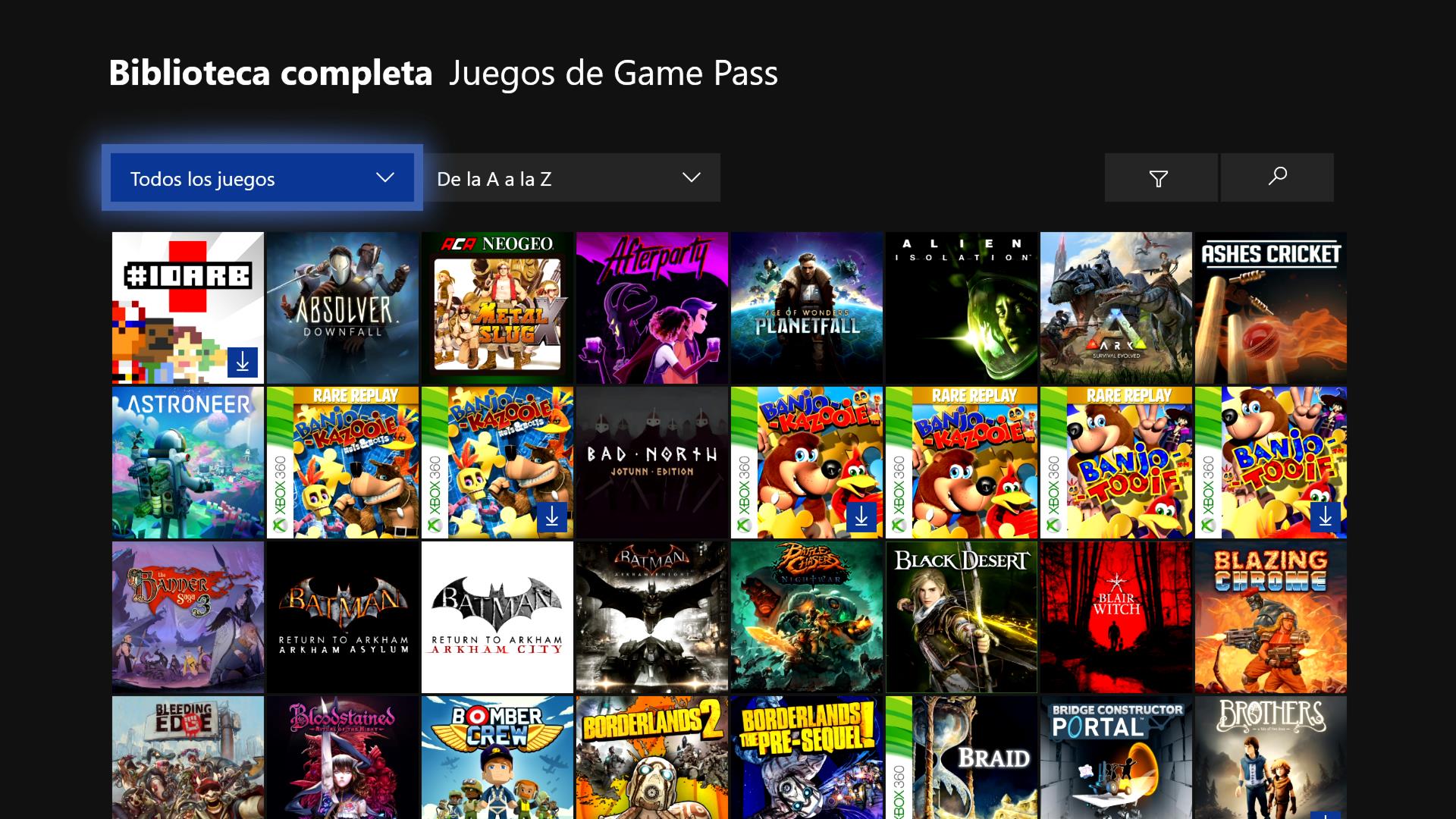Screen dimensions: 1456x819
Task: Click download icon on Banjo-Kazooie Nuts & Bolts
Action: coord(552,518)
